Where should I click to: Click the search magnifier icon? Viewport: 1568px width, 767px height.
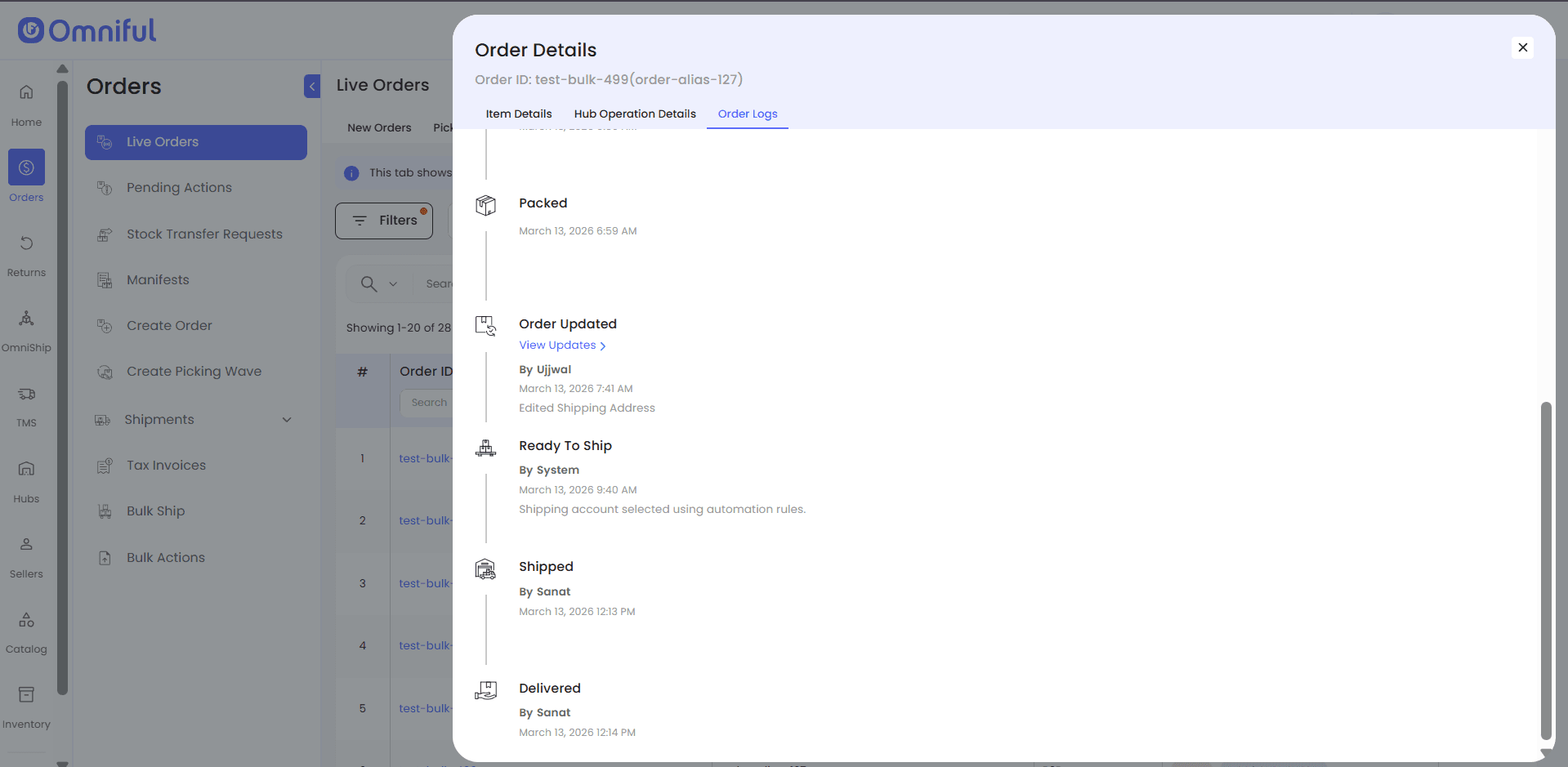point(369,283)
